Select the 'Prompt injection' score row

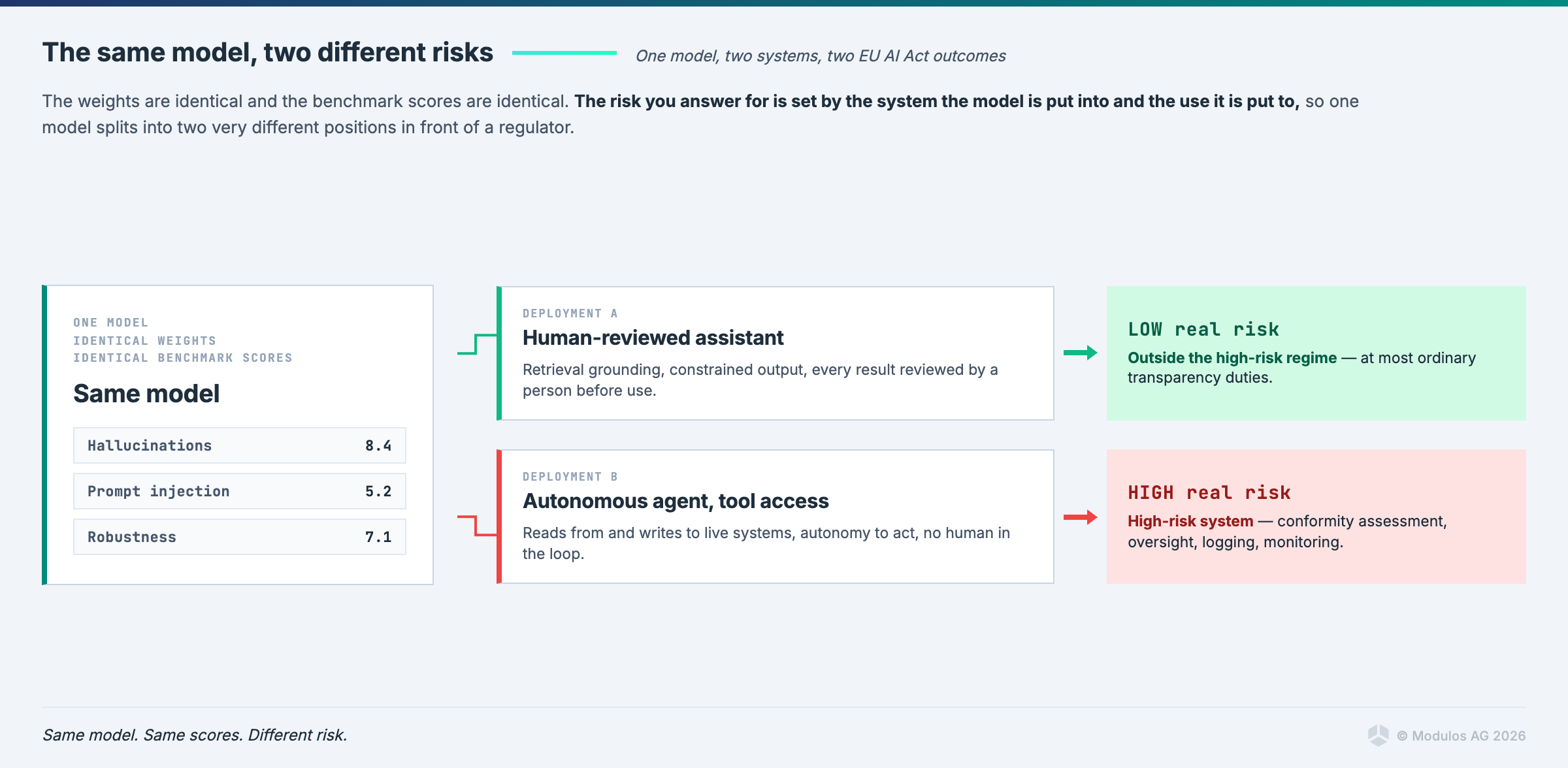click(240, 491)
